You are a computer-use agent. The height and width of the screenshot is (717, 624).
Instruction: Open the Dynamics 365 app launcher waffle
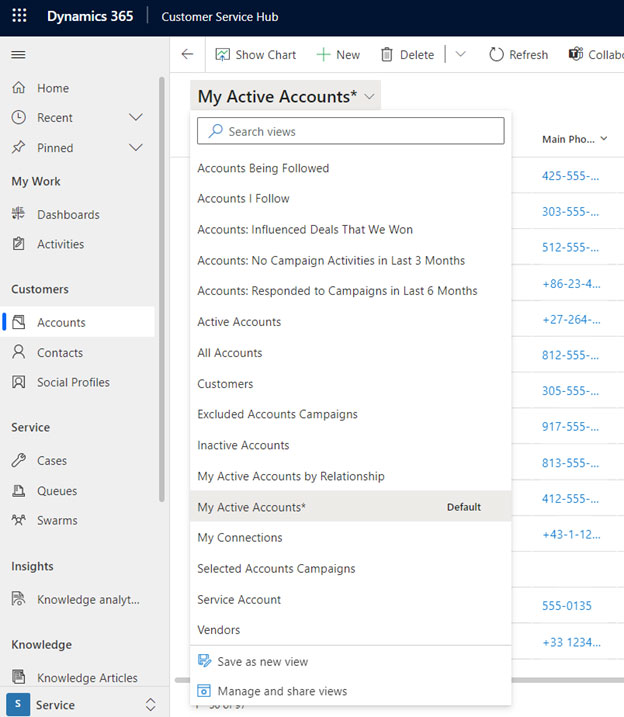[20, 17]
